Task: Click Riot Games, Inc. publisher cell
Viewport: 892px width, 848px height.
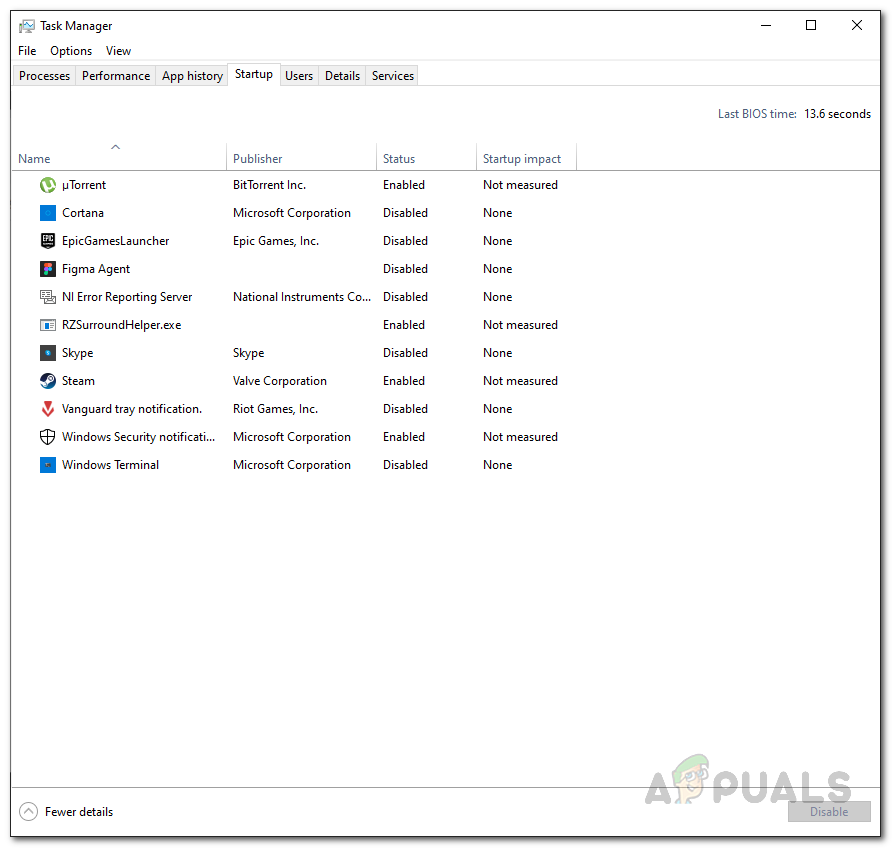Action: 275,408
